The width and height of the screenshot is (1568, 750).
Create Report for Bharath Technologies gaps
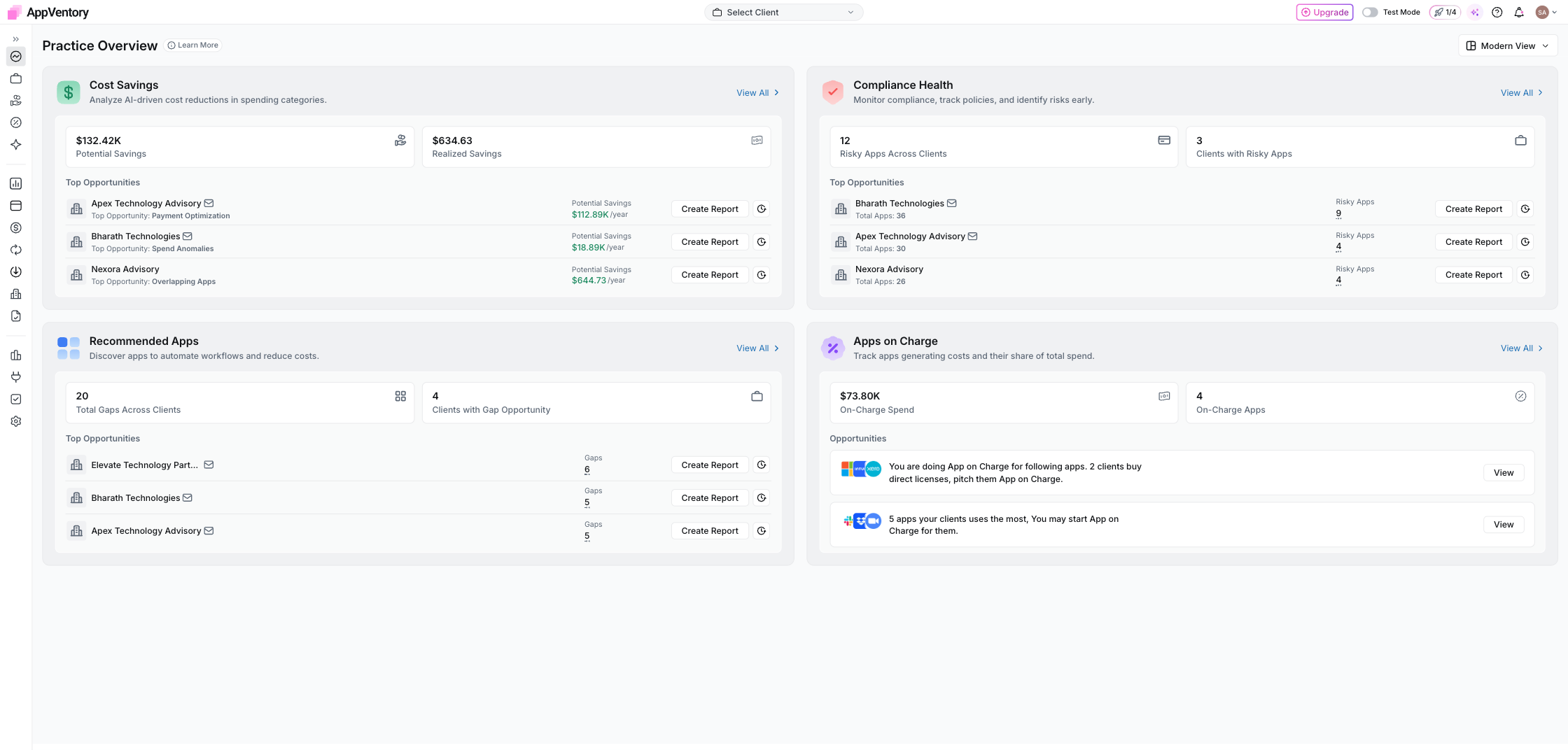tap(710, 497)
